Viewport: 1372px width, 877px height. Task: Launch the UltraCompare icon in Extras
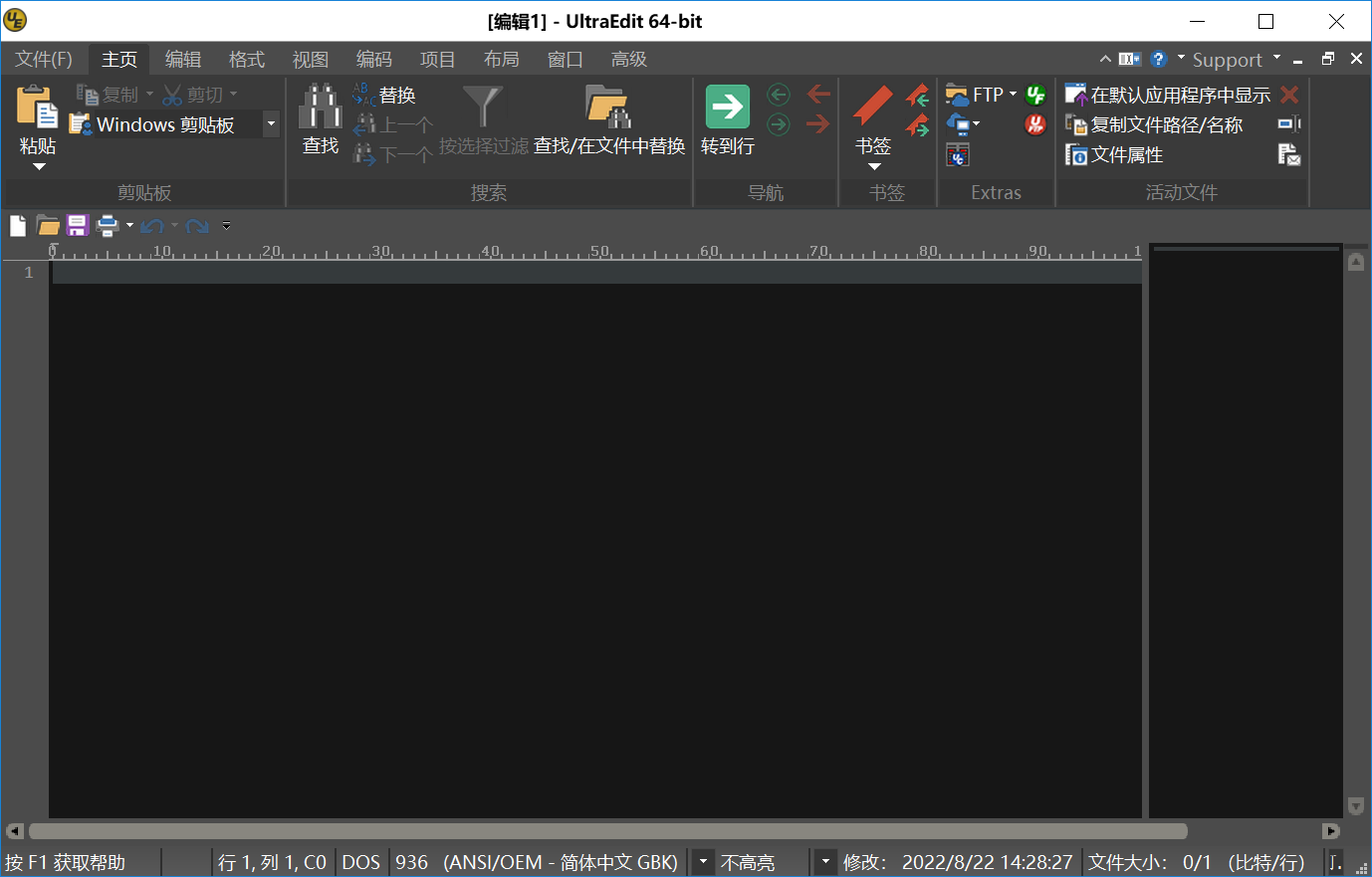(958, 154)
